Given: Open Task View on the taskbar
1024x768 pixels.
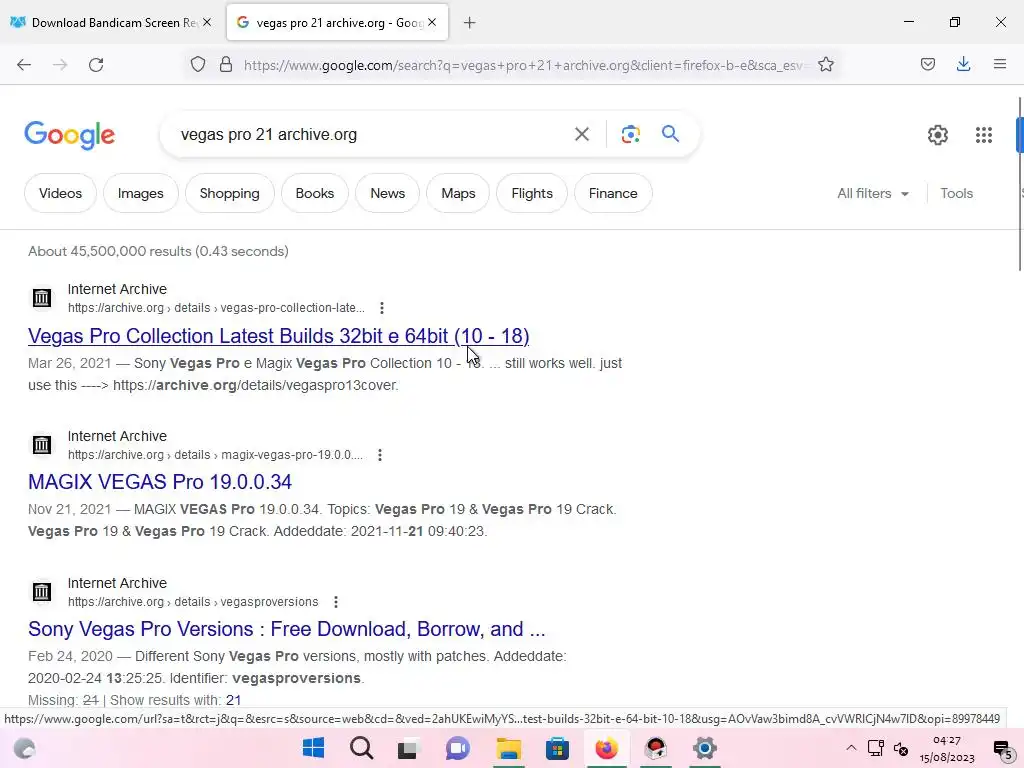Looking at the screenshot, I should 408,748.
